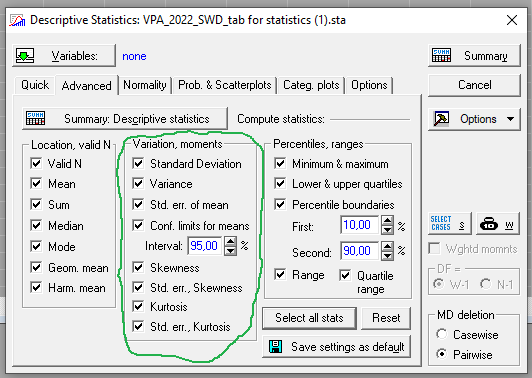The image size is (532, 378).
Task: Select the W-1 DF radio button
Action: 439,284
